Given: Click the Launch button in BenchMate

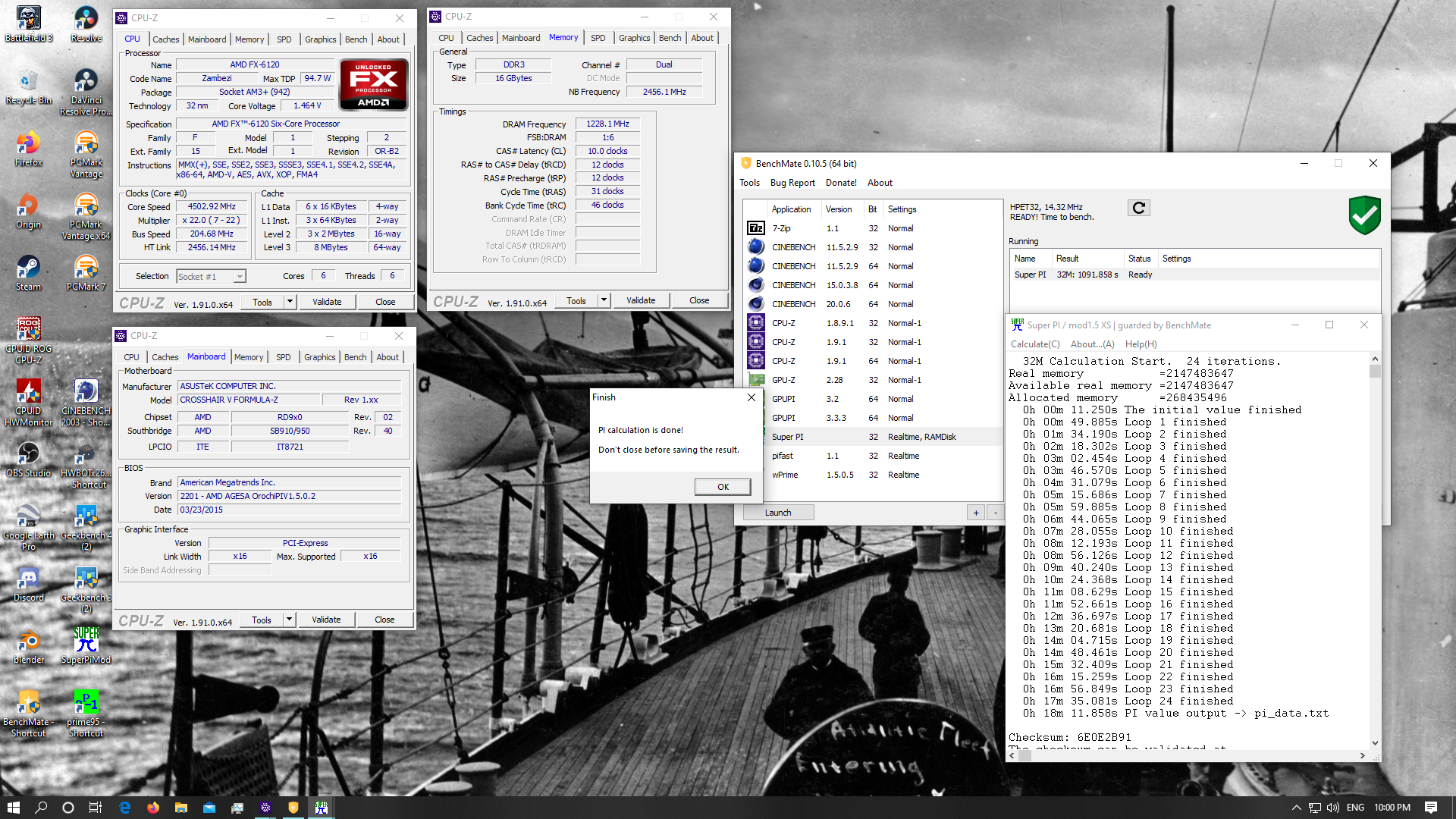Looking at the screenshot, I should [x=778, y=513].
